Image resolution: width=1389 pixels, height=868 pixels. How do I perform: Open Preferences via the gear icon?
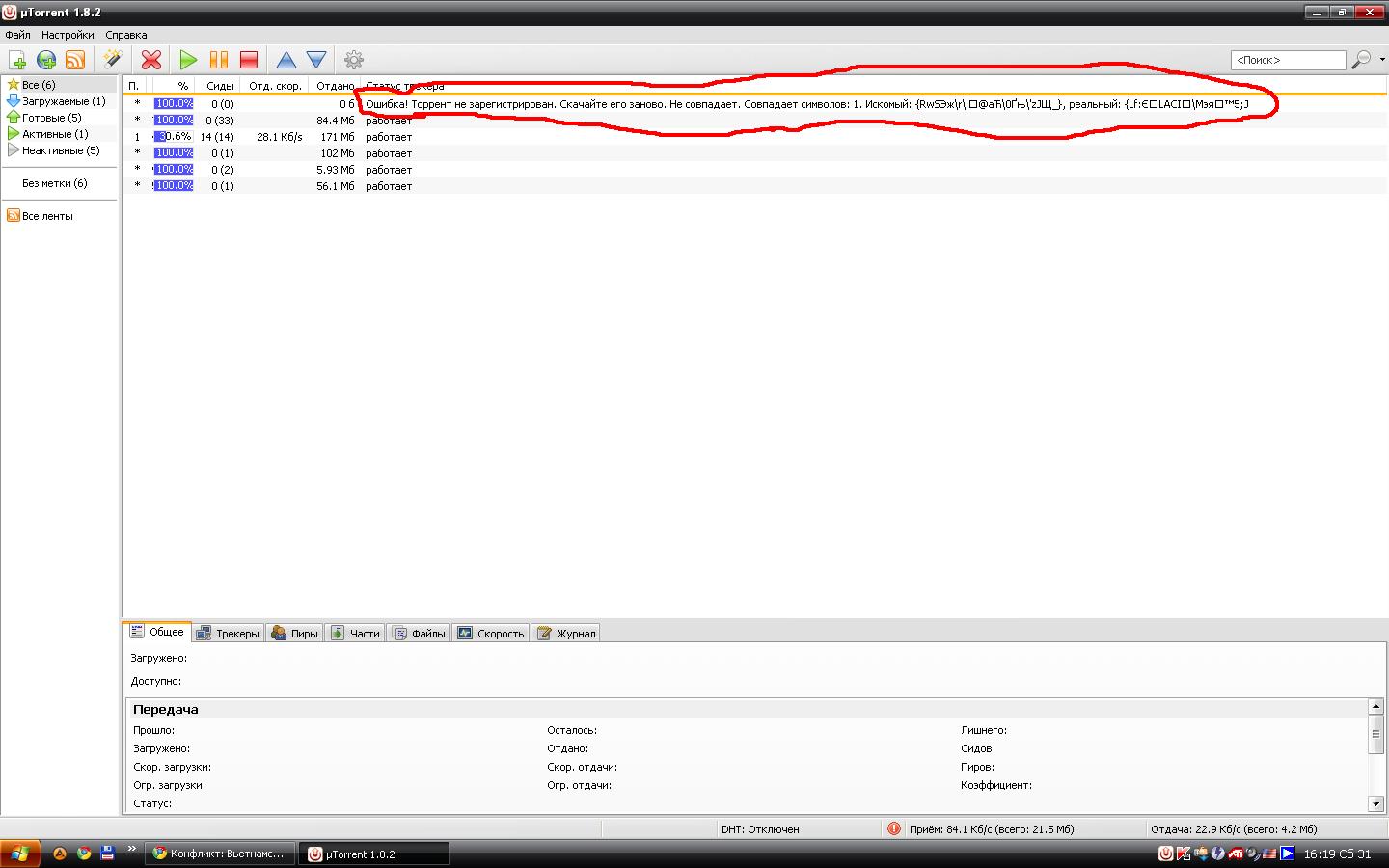click(x=354, y=60)
